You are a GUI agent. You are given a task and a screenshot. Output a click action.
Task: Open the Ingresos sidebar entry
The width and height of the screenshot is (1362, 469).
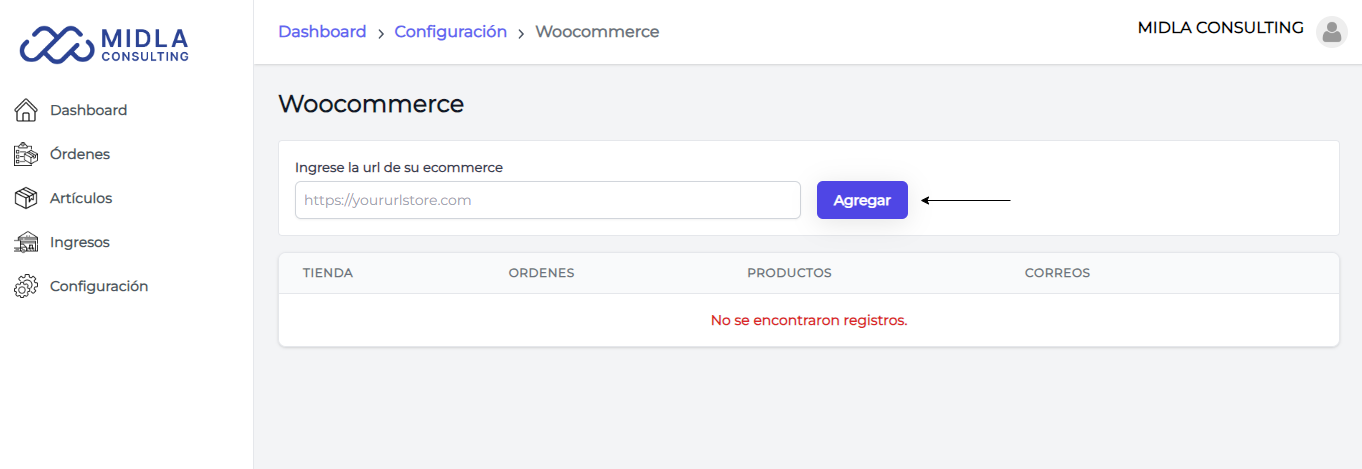80,242
